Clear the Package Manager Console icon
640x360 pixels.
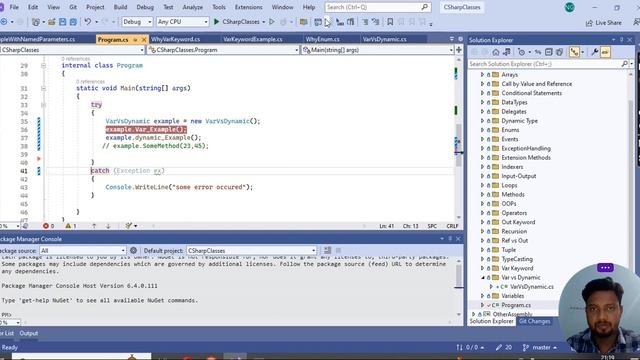pyautogui.click(x=327, y=251)
